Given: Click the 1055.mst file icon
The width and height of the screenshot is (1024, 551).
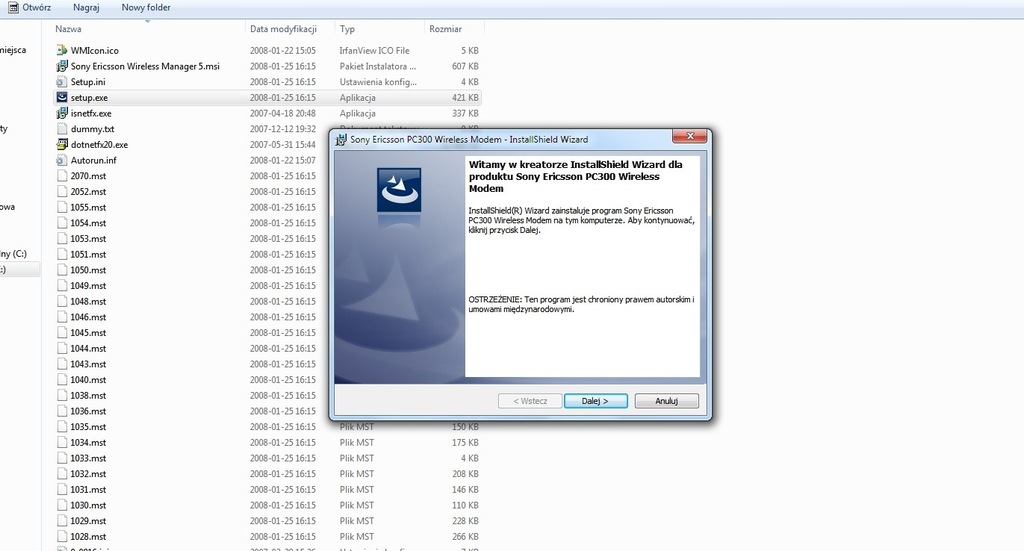Looking at the screenshot, I should [61, 207].
